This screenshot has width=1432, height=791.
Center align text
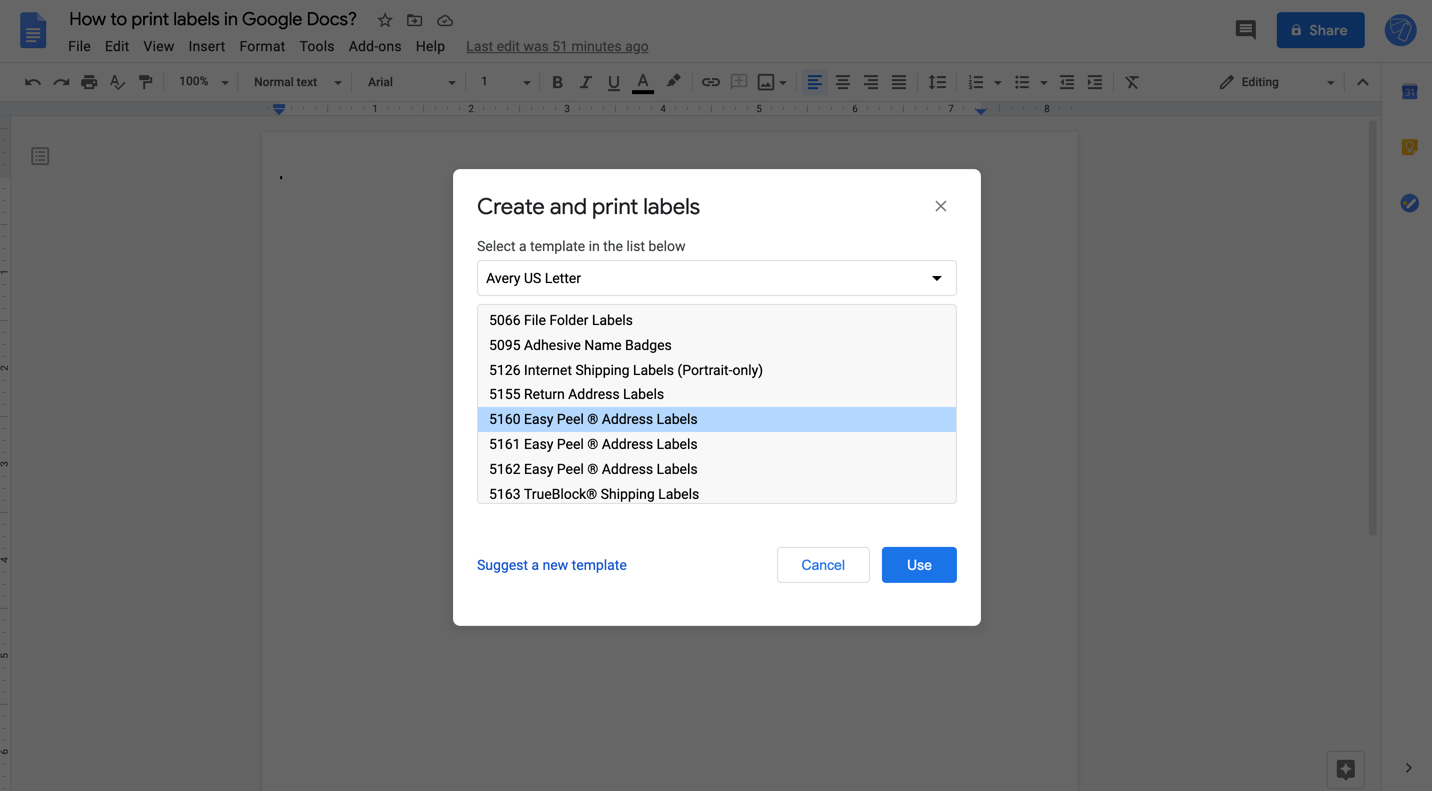click(x=843, y=82)
